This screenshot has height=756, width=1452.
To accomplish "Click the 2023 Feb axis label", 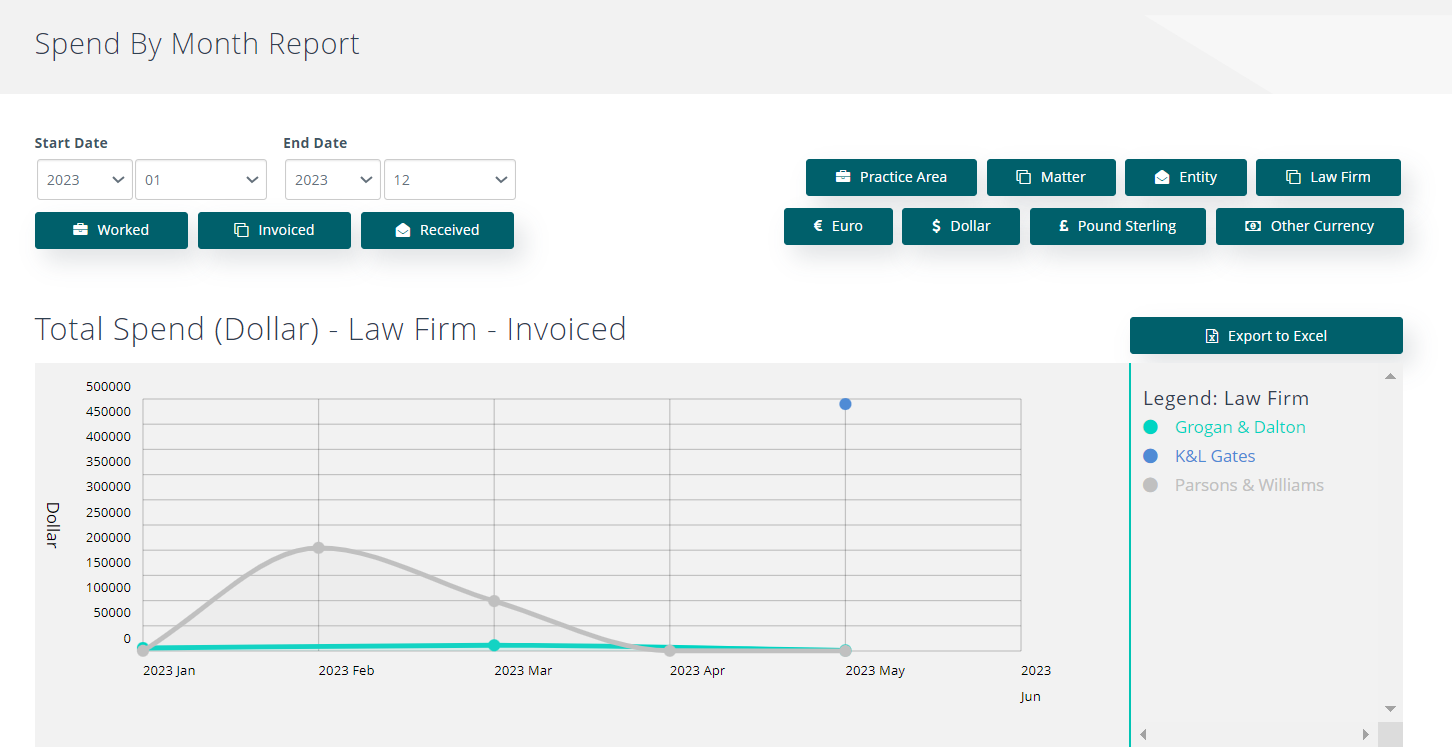I will coord(346,671).
